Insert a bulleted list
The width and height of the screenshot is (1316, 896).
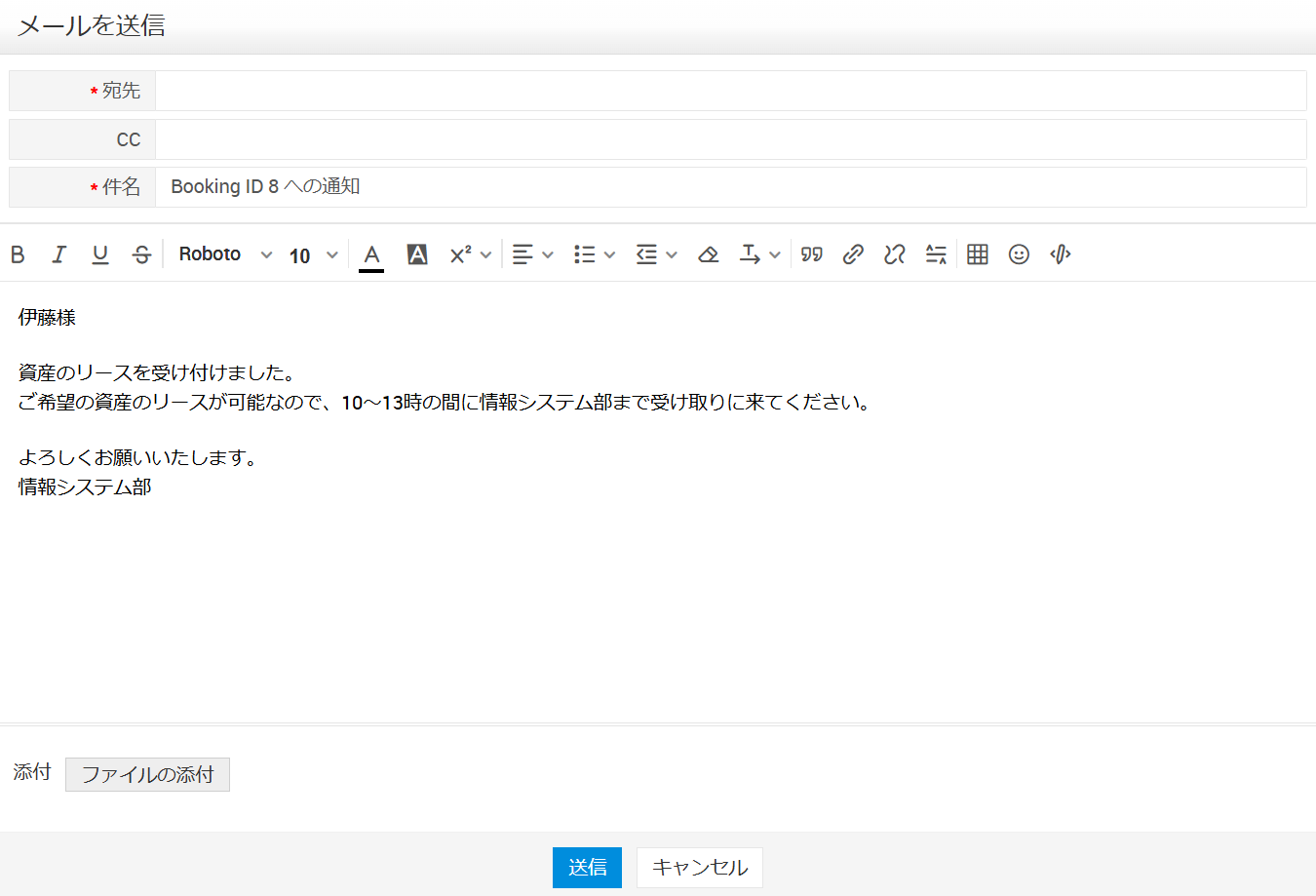pyautogui.click(x=585, y=254)
